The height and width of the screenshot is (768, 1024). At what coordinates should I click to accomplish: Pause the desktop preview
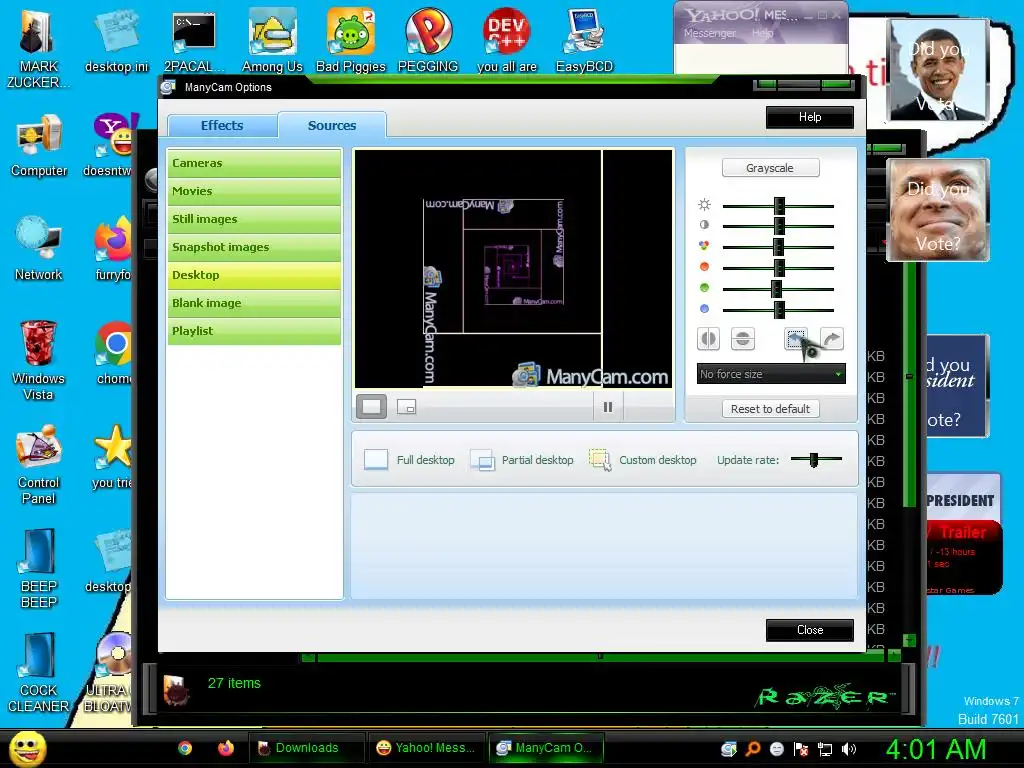coord(608,407)
